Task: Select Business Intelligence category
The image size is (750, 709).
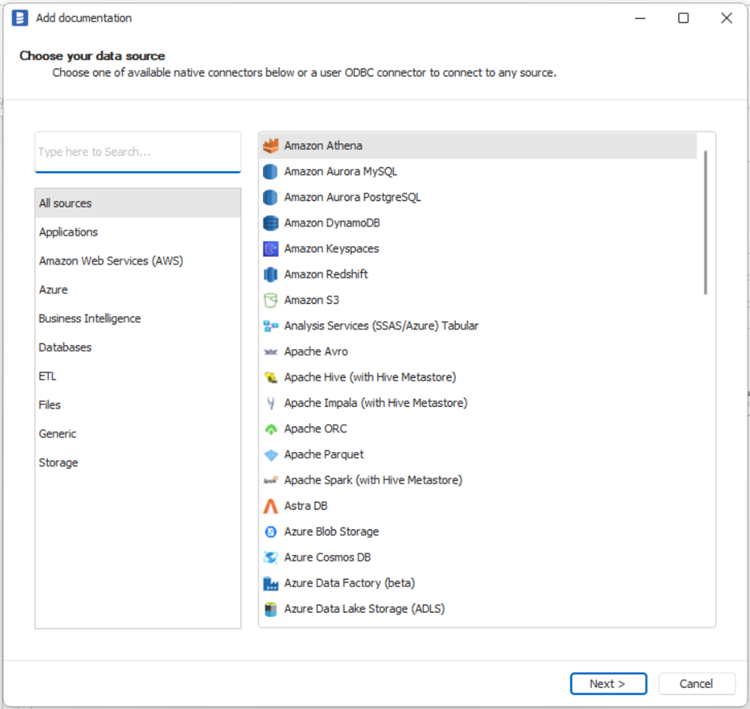Action: click(90, 319)
